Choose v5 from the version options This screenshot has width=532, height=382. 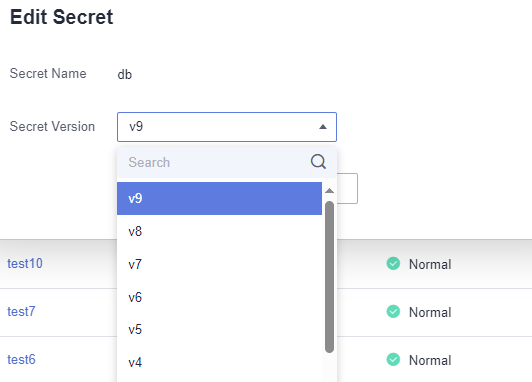[220, 329]
